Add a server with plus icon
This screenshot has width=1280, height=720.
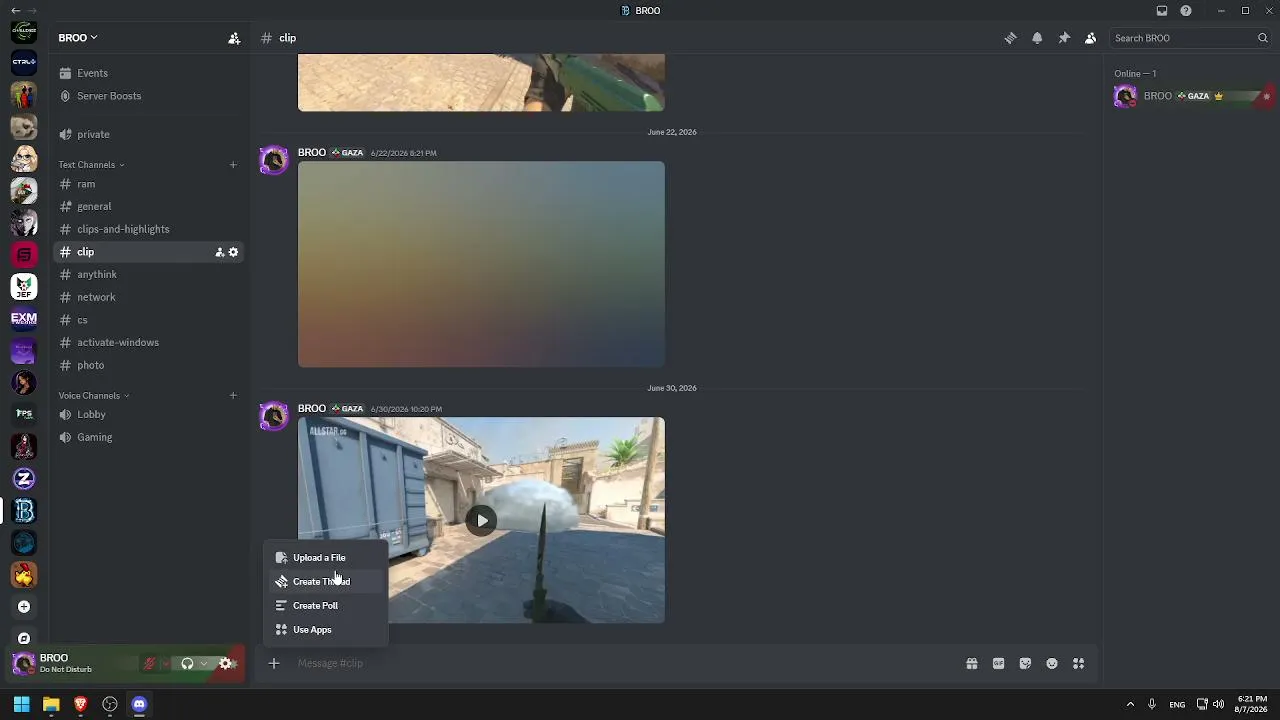pos(24,607)
